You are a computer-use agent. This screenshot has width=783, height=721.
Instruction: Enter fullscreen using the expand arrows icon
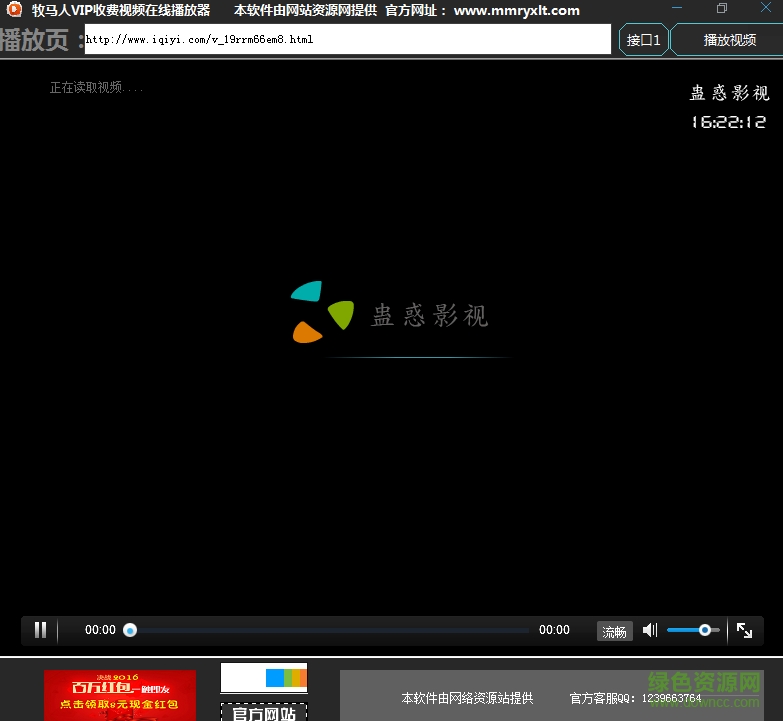tap(744, 631)
